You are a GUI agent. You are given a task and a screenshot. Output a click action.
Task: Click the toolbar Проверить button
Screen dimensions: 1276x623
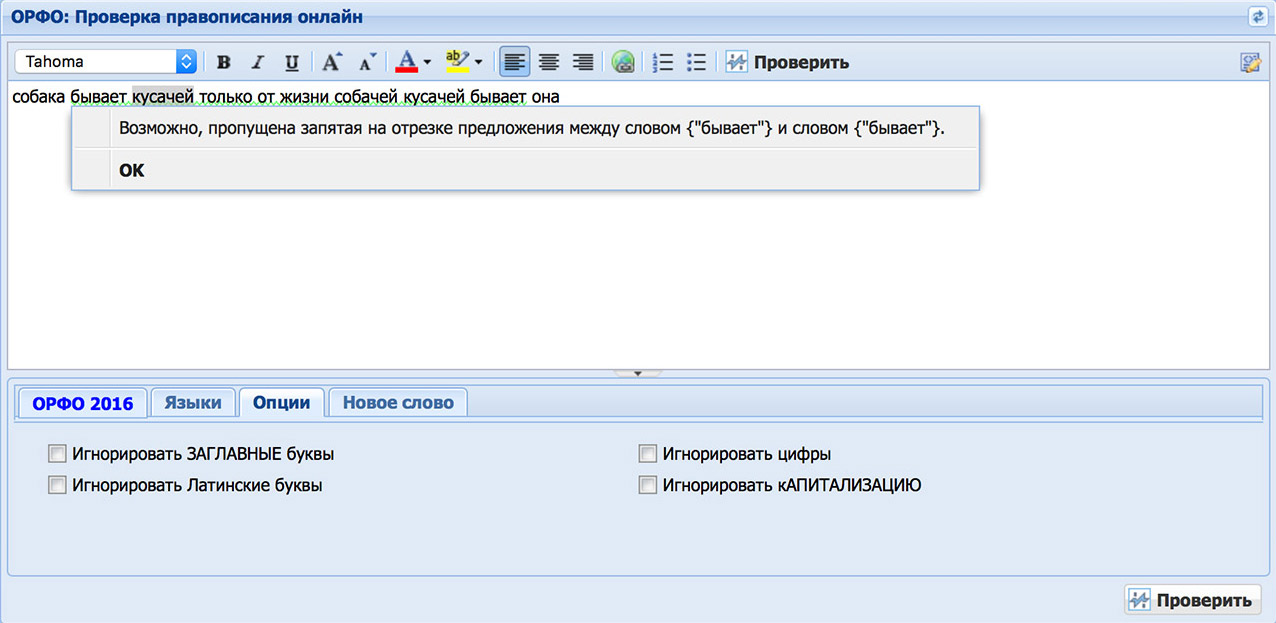point(787,62)
